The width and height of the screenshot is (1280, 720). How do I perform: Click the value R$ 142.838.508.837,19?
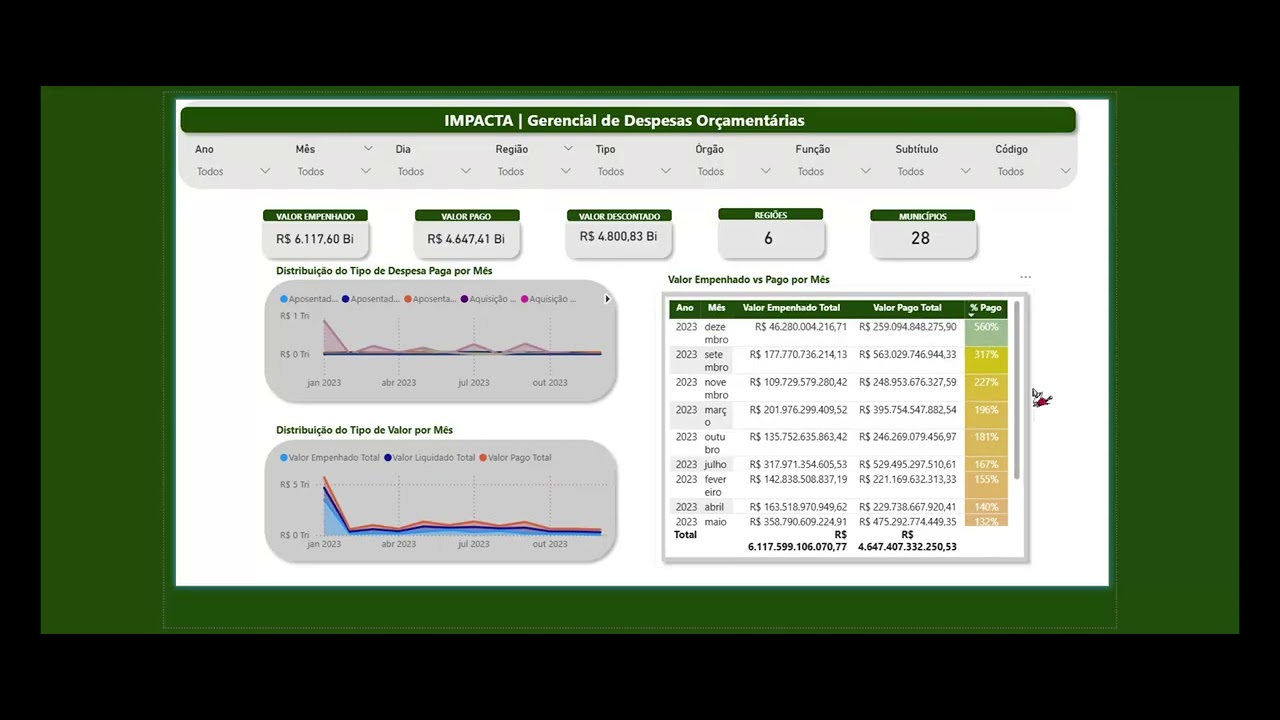tap(798, 479)
